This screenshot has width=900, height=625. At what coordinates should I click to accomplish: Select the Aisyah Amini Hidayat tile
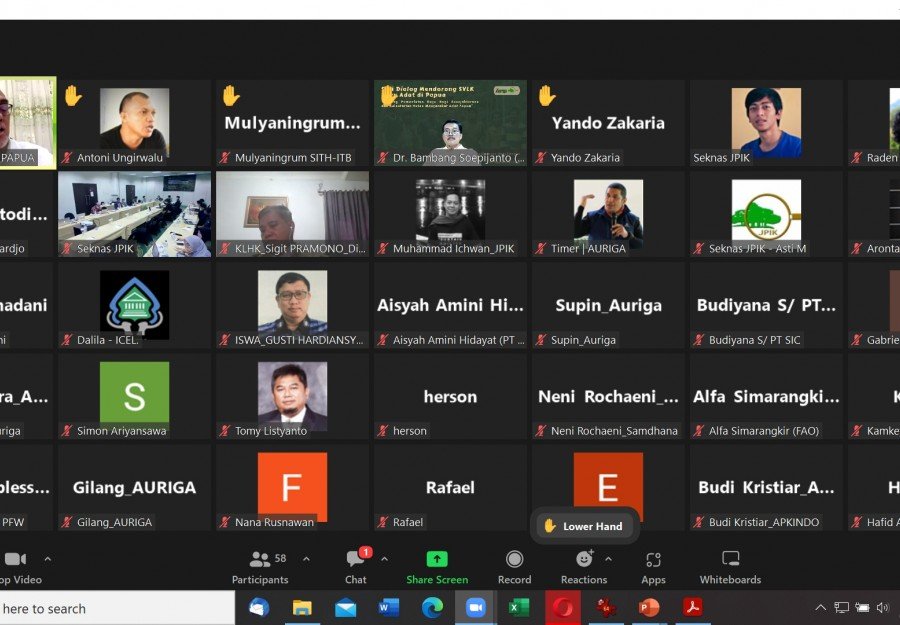pyautogui.click(x=450, y=305)
